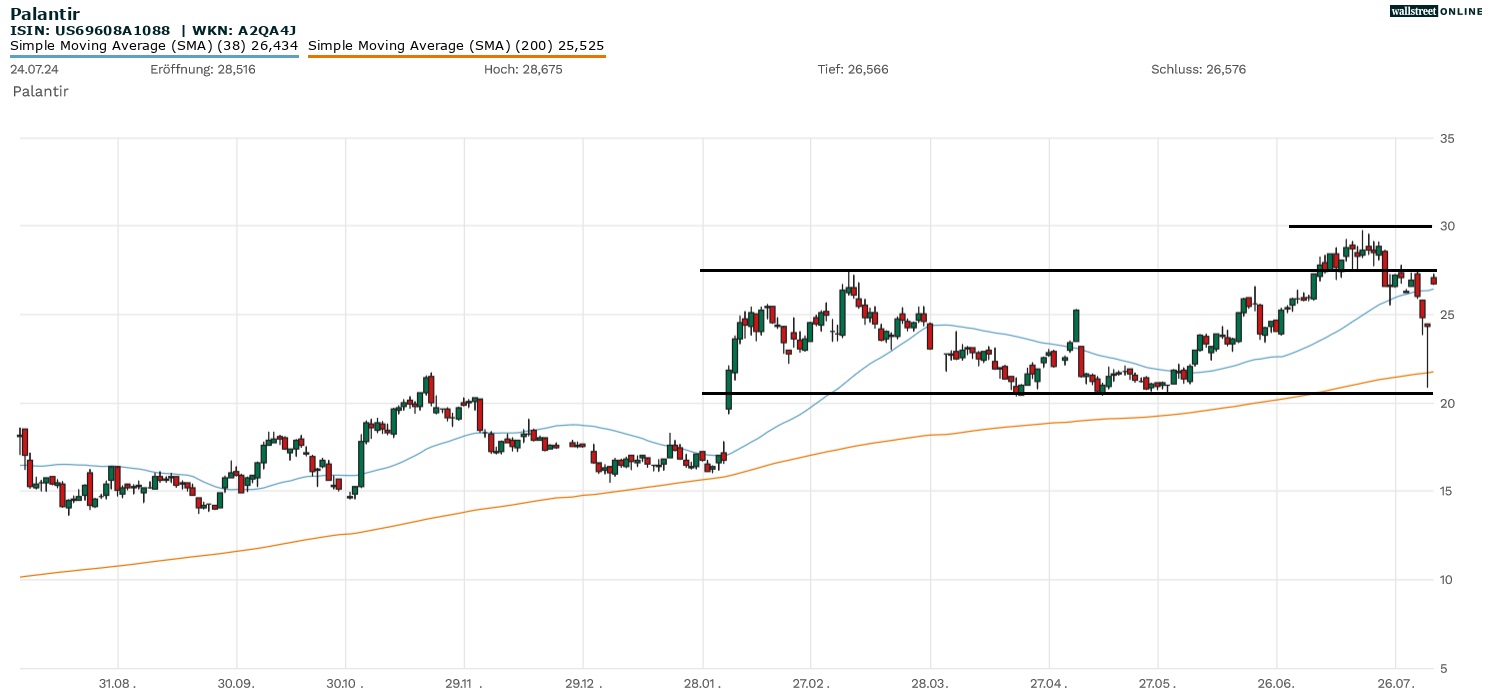Click the orange SMA 200 legend underline
Image resolution: width=1490 pixels, height=689 pixels.
tap(456, 57)
